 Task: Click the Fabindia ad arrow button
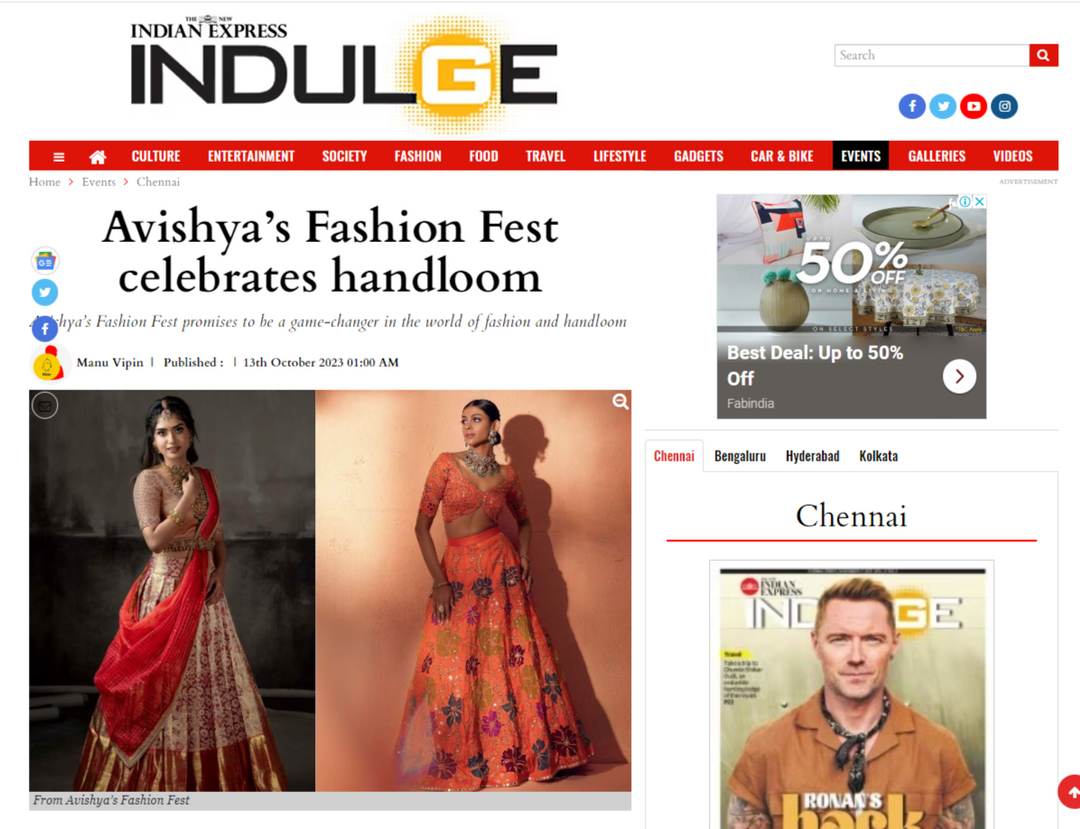click(x=959, y=377)
